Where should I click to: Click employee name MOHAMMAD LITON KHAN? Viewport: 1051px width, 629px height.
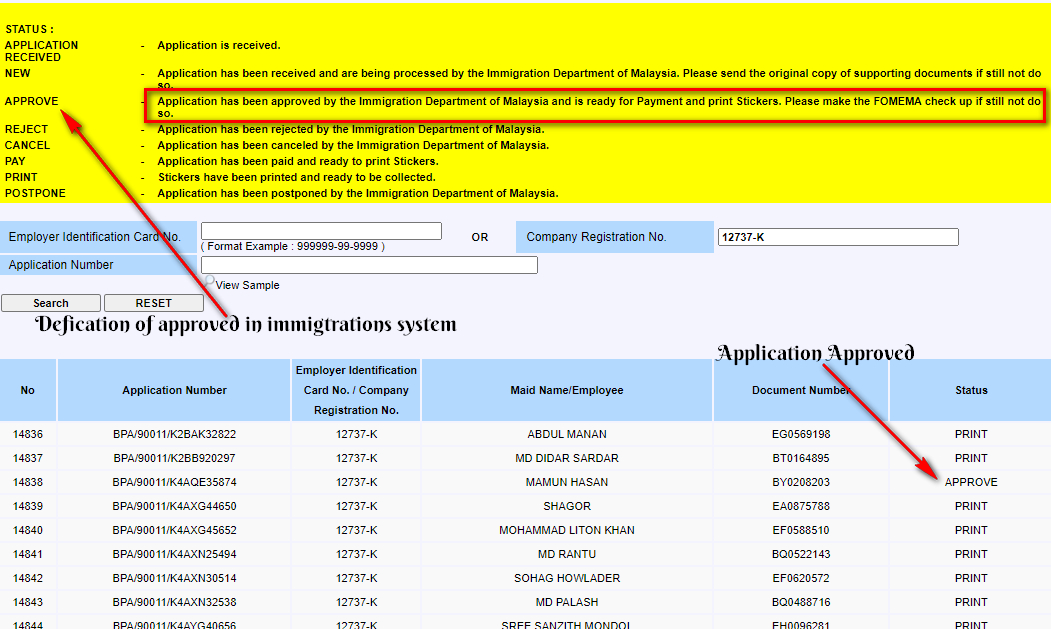567,530
